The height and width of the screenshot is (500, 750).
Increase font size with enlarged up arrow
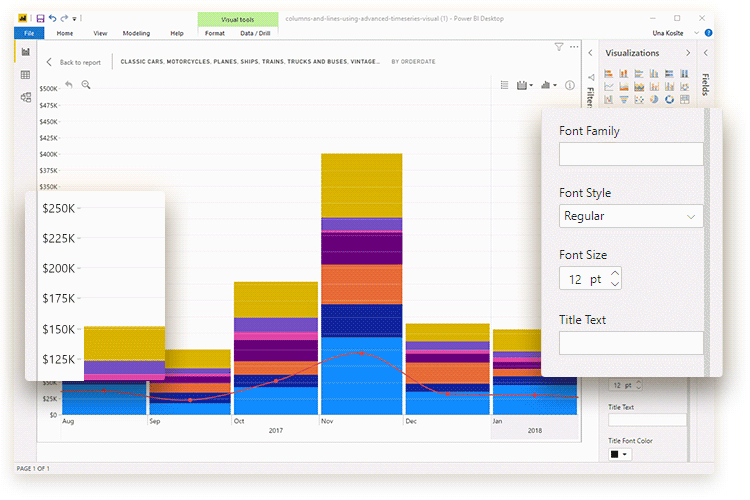coord(615,273)
